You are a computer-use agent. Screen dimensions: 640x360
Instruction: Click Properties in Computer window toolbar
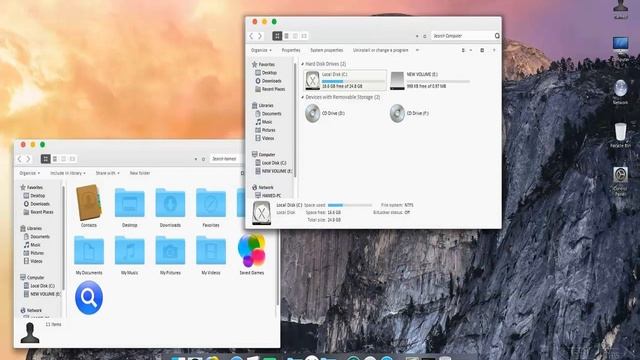click(291, 50)
